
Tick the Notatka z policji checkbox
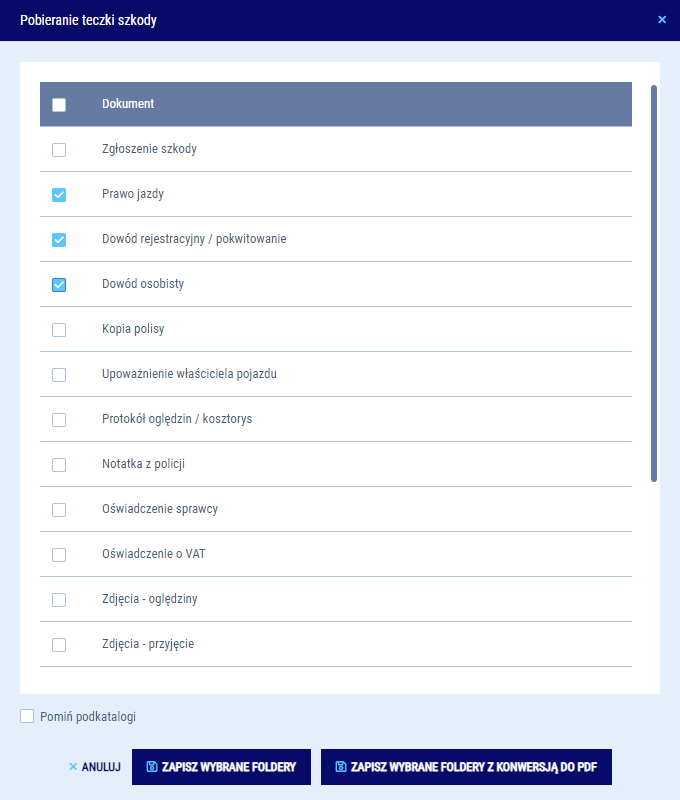pos(59,465)
